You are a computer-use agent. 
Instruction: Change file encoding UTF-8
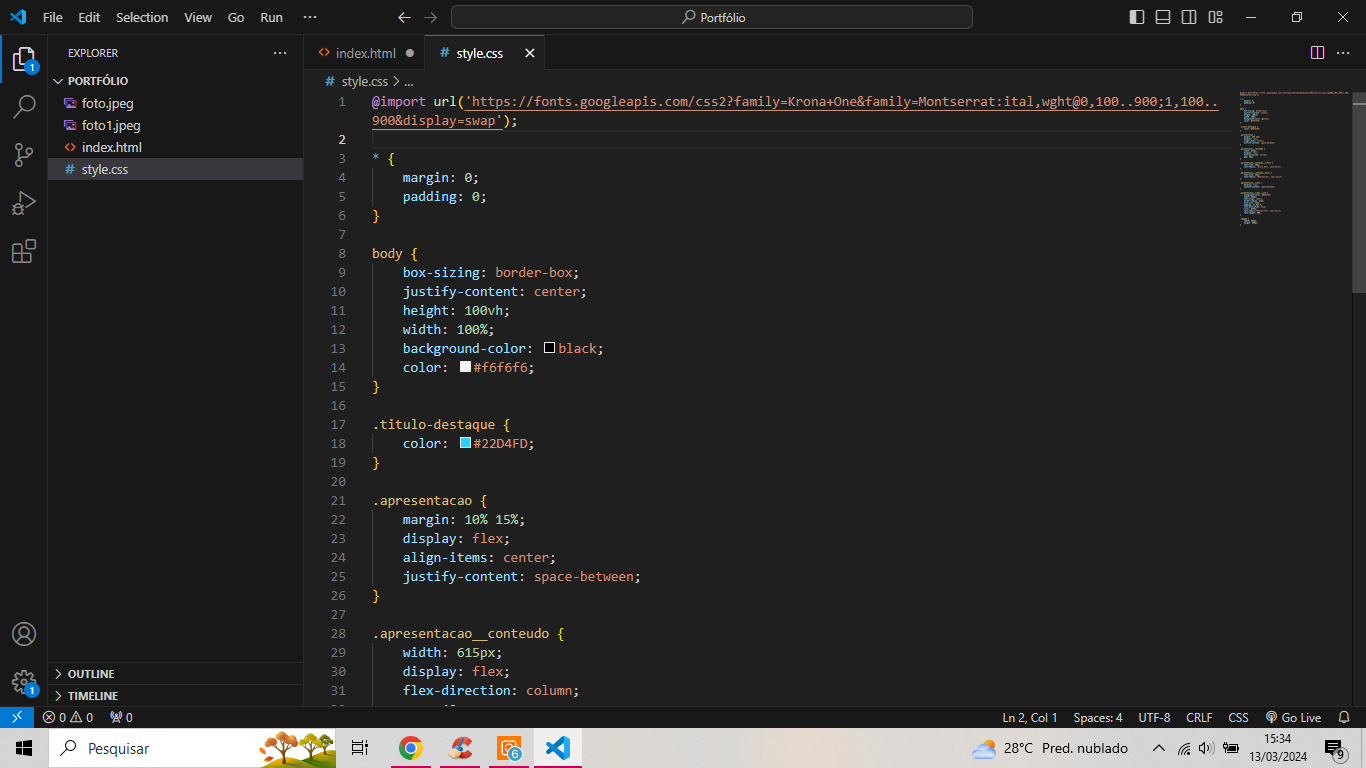pyautogui.click(x=1154, y=717)
